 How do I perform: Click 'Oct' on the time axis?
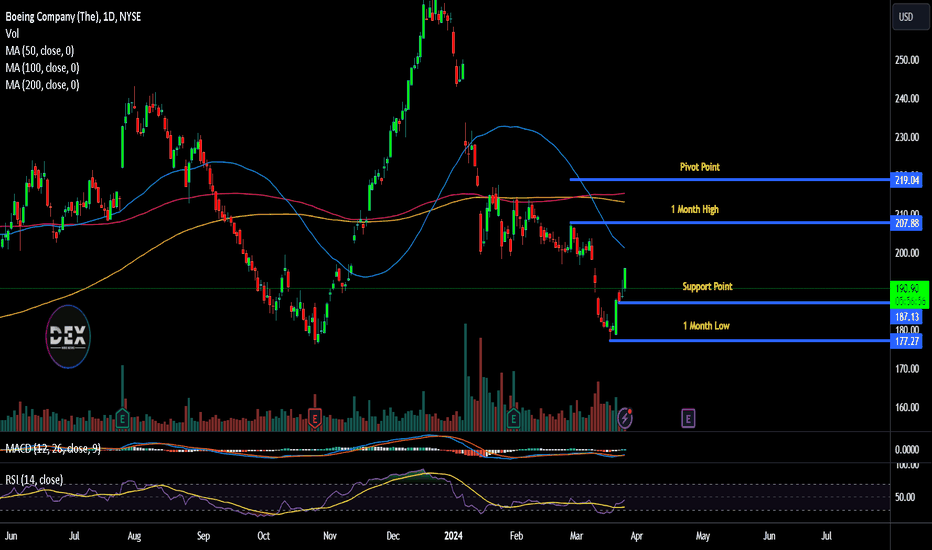point(263,536)
